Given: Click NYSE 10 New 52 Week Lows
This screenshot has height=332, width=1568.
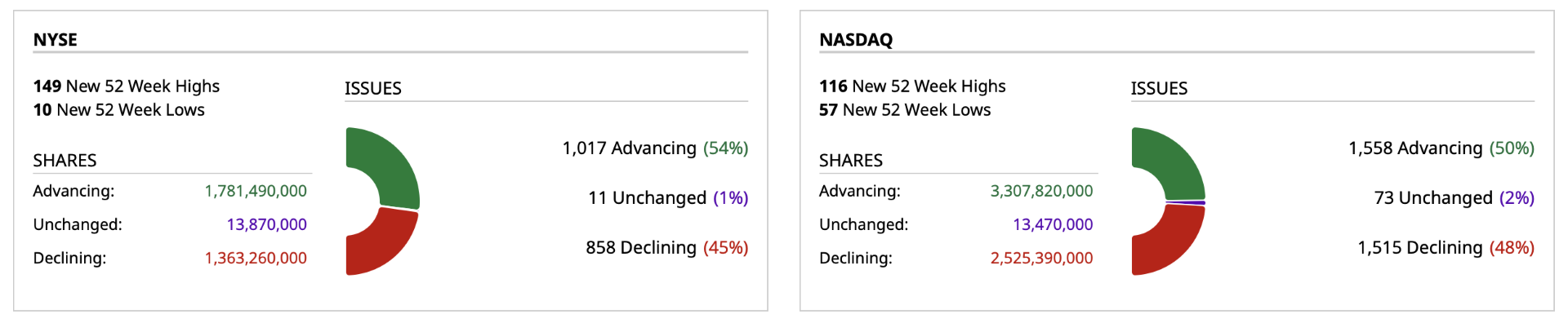Looking at the screenshot, I should (x=119, y=110).
